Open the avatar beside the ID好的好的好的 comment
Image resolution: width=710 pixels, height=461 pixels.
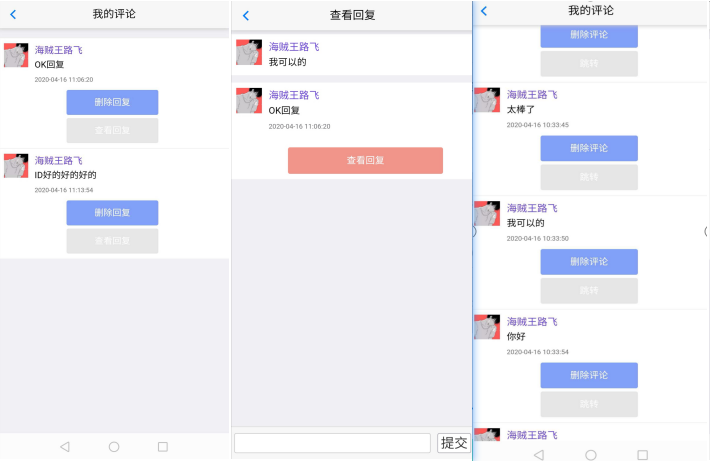(x=16, y=166)
